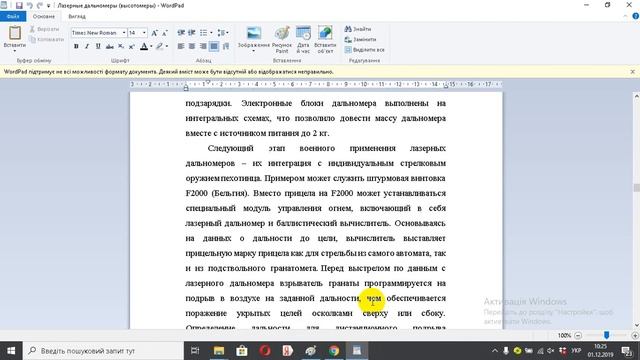Open the line spacing dropdown
This screenshot has width=640, height=360.
click(223, 33)
